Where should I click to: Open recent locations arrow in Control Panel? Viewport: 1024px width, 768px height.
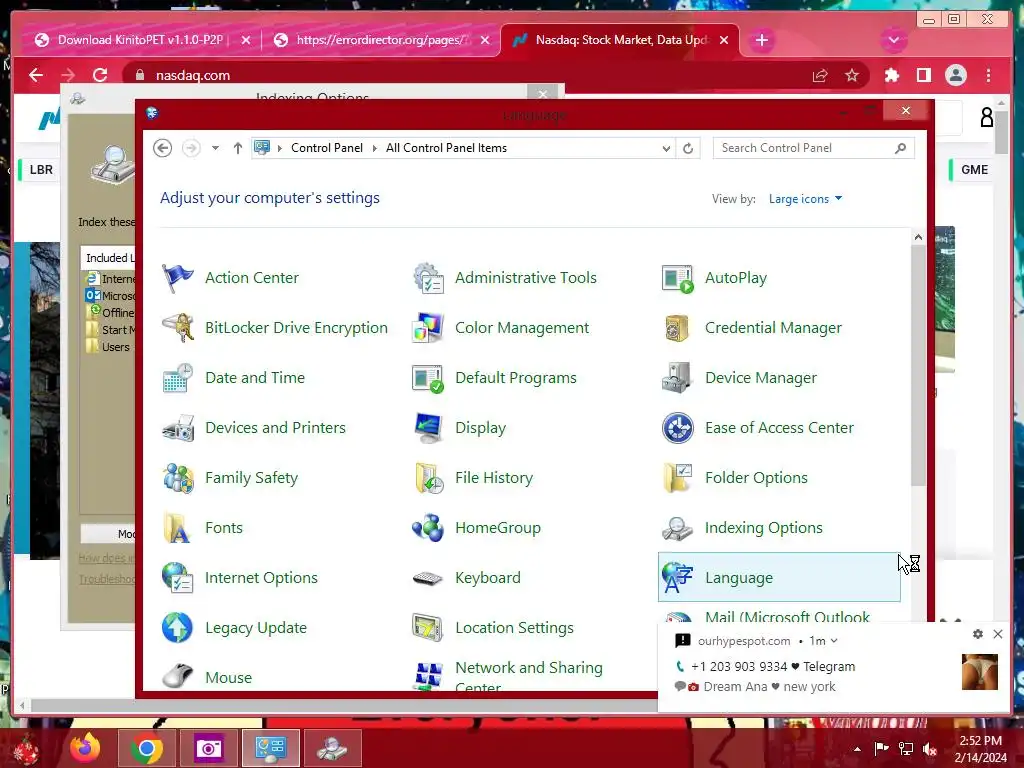(215, 148)
